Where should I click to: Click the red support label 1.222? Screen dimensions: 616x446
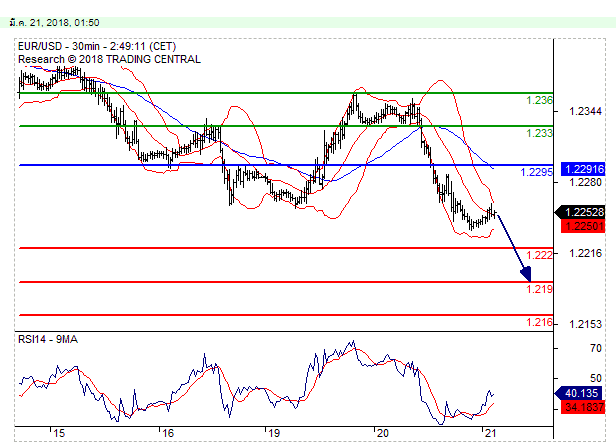pos(539,255)
